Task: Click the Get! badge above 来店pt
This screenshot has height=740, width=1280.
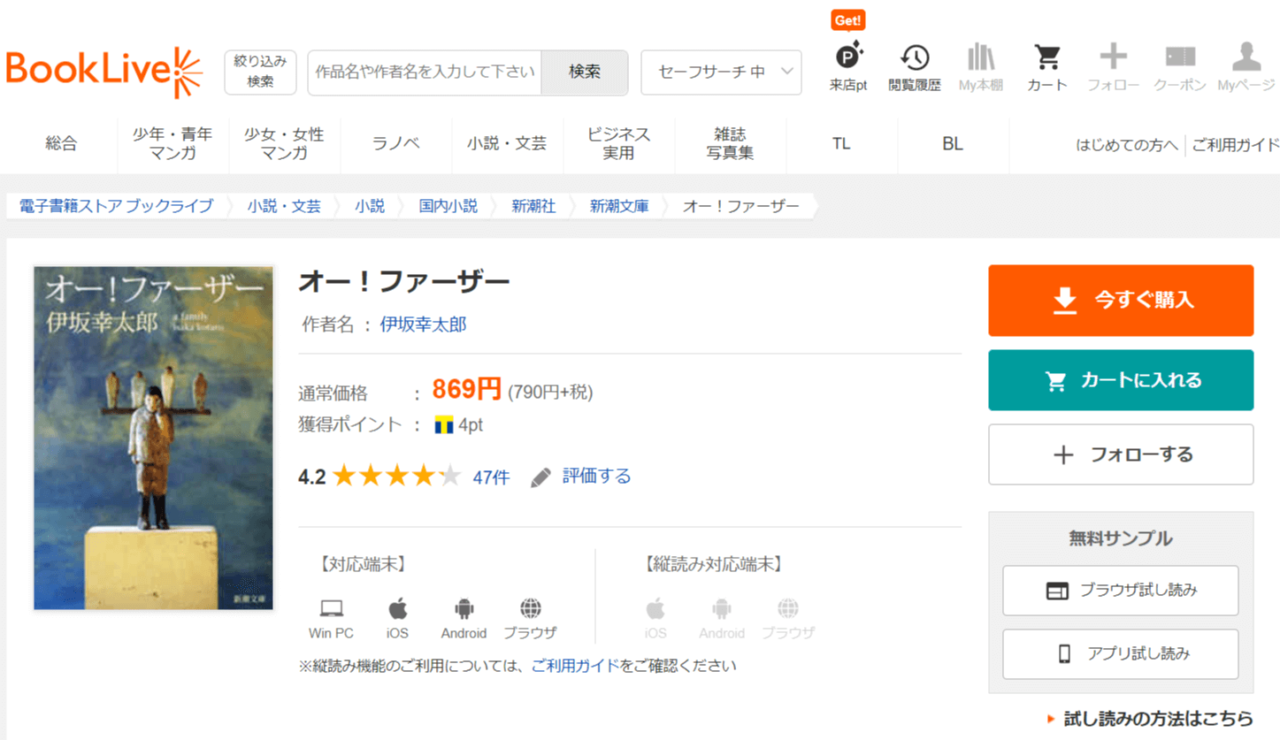Action: click(x=848, y=20)
